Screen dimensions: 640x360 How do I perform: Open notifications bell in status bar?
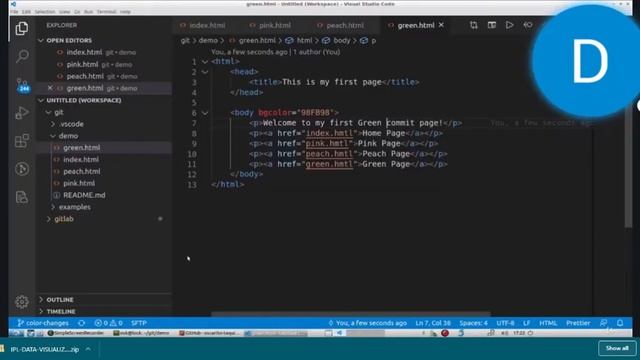pos(620,323)
